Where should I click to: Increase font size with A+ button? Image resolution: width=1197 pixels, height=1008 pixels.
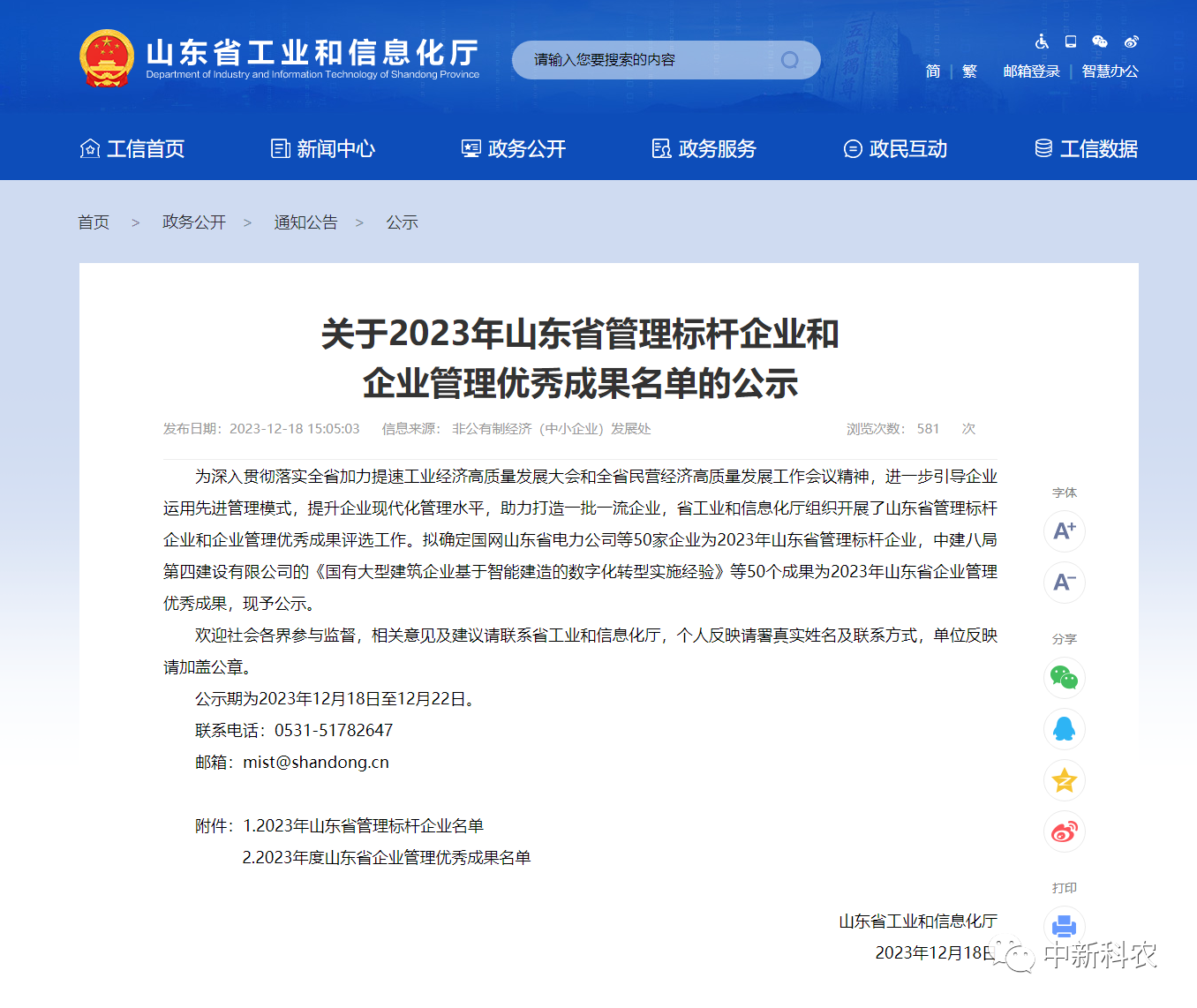tap(1065, 530)
